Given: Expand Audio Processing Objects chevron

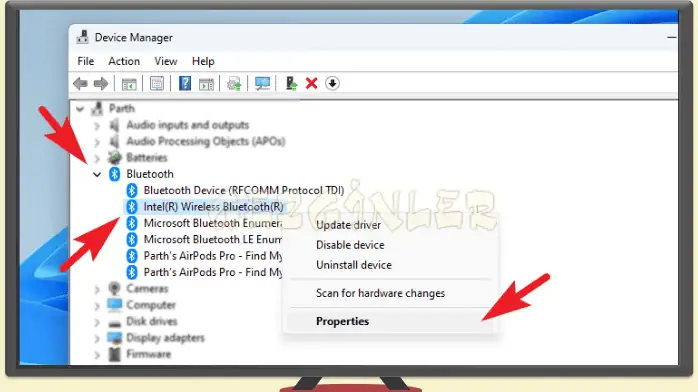Looking at the screenshot, I should click(97, 142).
